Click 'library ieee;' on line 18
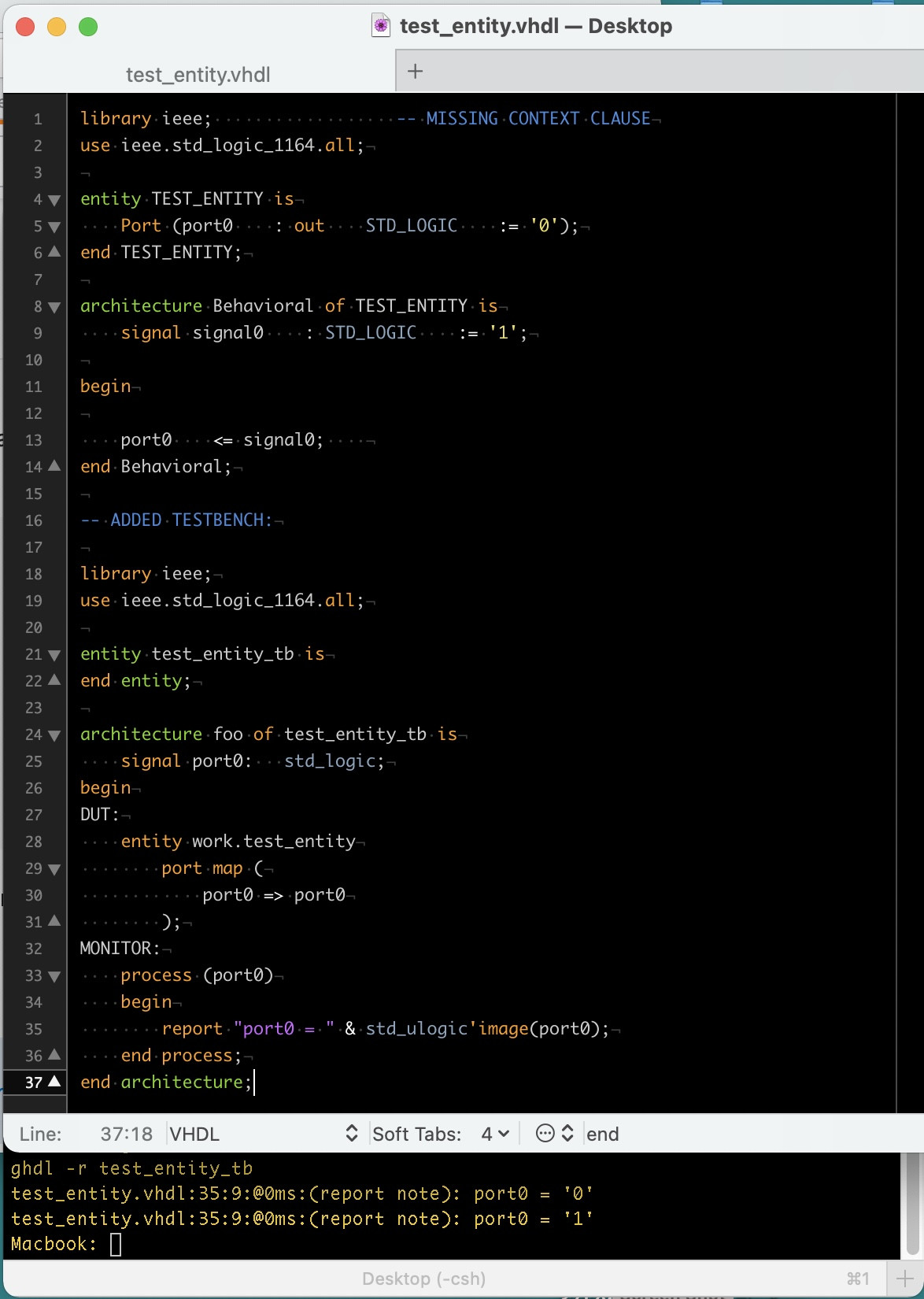Image resolution: width=924 pixels, height=1299 pixels. pyautogui.click(x=146, y=574)
